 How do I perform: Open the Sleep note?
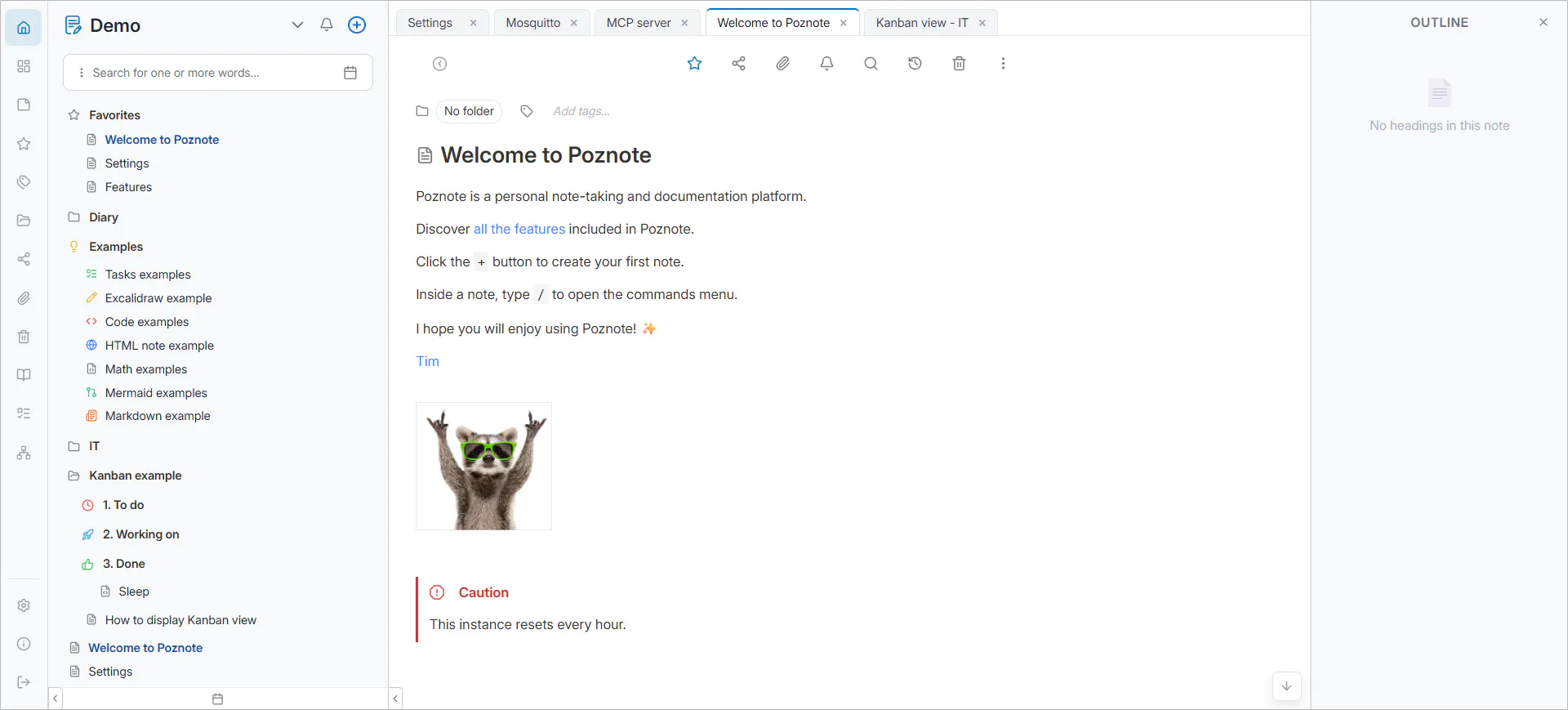pos(134,592)
